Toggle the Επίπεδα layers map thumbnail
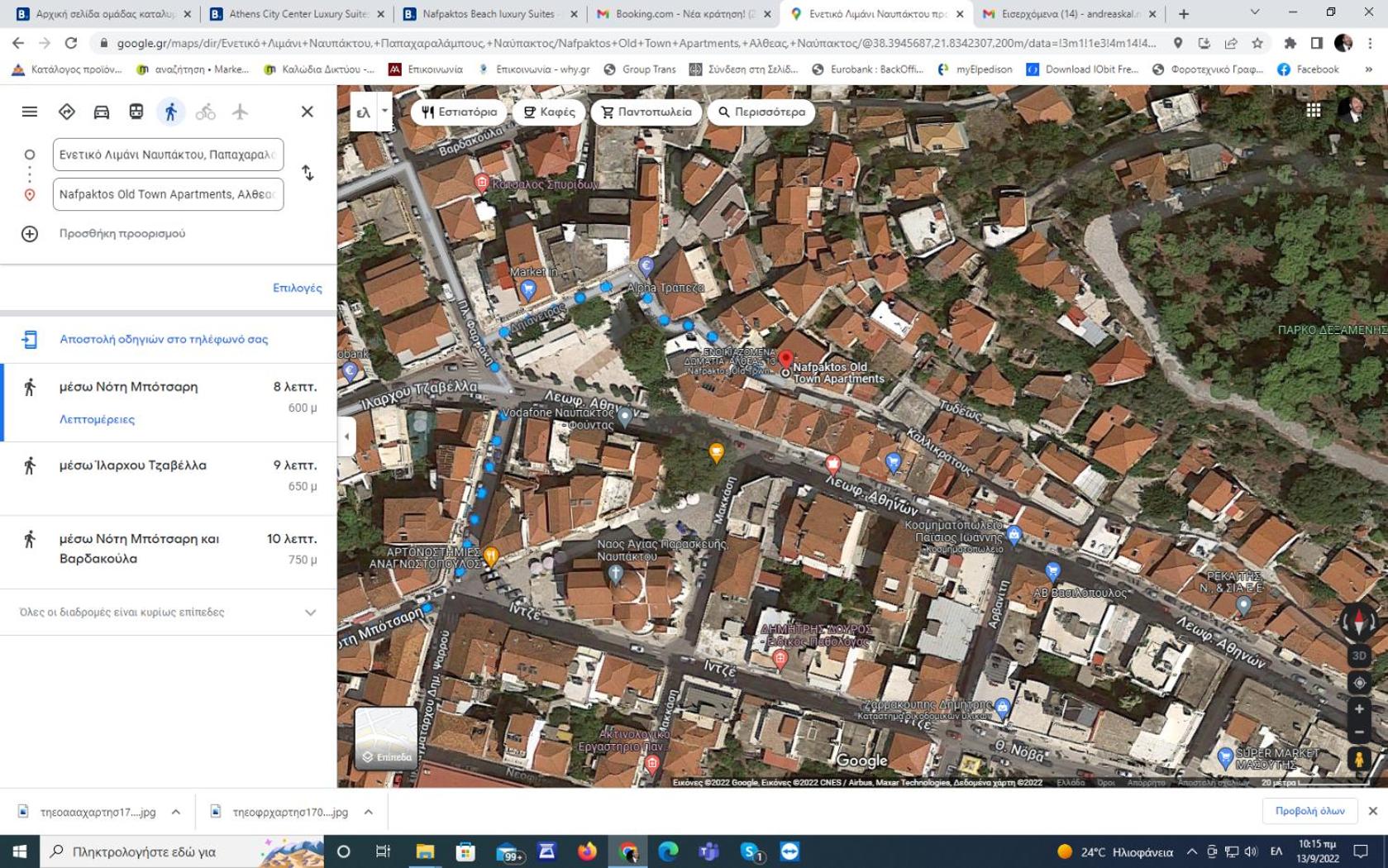The height and width of the screenshot is (868, 1388). pos(386,738)
